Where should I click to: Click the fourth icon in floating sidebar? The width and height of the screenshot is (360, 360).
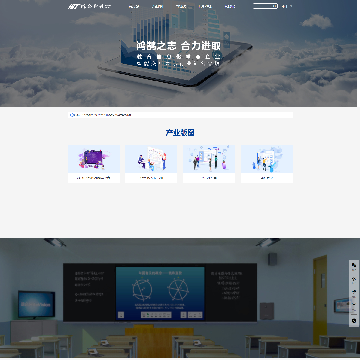(x=354, y=304)
